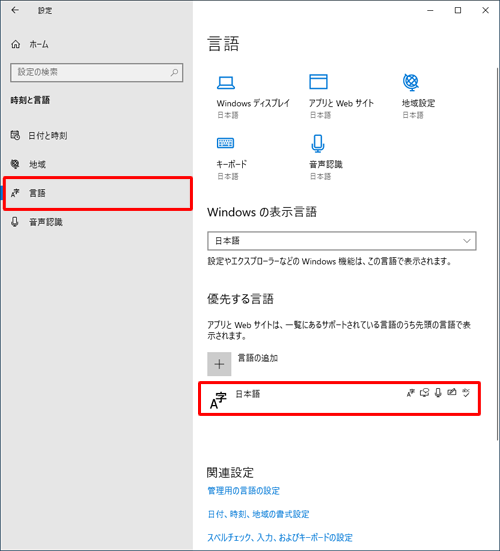Click the large A字 icon of 日本語 entry
The image size is (500, 551).
(x=218, y=401)
